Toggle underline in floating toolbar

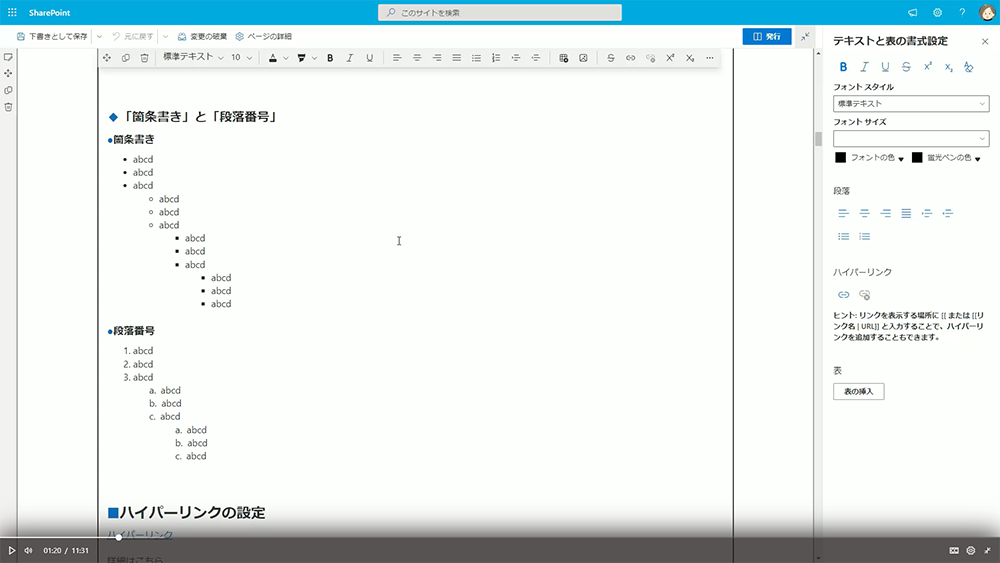[369, 58]
